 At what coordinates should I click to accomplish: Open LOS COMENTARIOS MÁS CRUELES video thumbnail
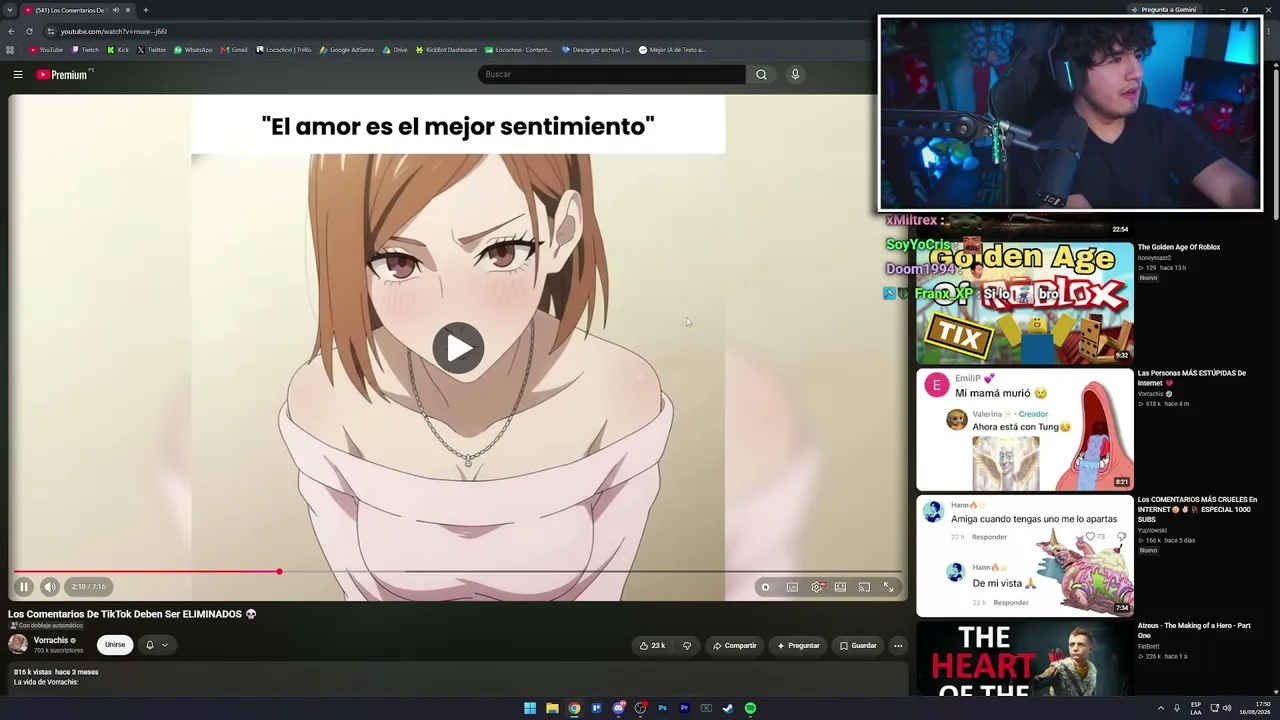click(x=1025, y=556)
